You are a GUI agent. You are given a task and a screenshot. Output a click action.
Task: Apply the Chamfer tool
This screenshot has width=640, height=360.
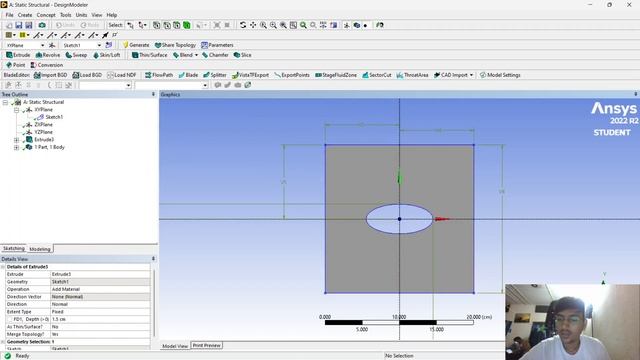pos(215,55)
